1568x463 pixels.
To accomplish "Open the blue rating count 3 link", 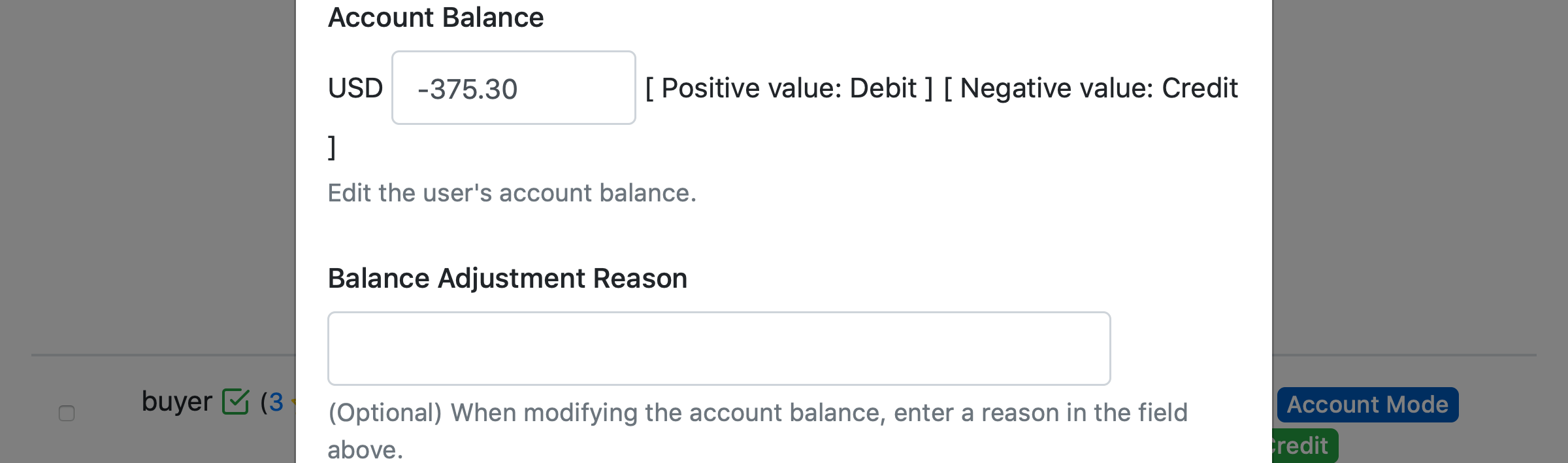I will pyautogui.click(x=276, y=402).
